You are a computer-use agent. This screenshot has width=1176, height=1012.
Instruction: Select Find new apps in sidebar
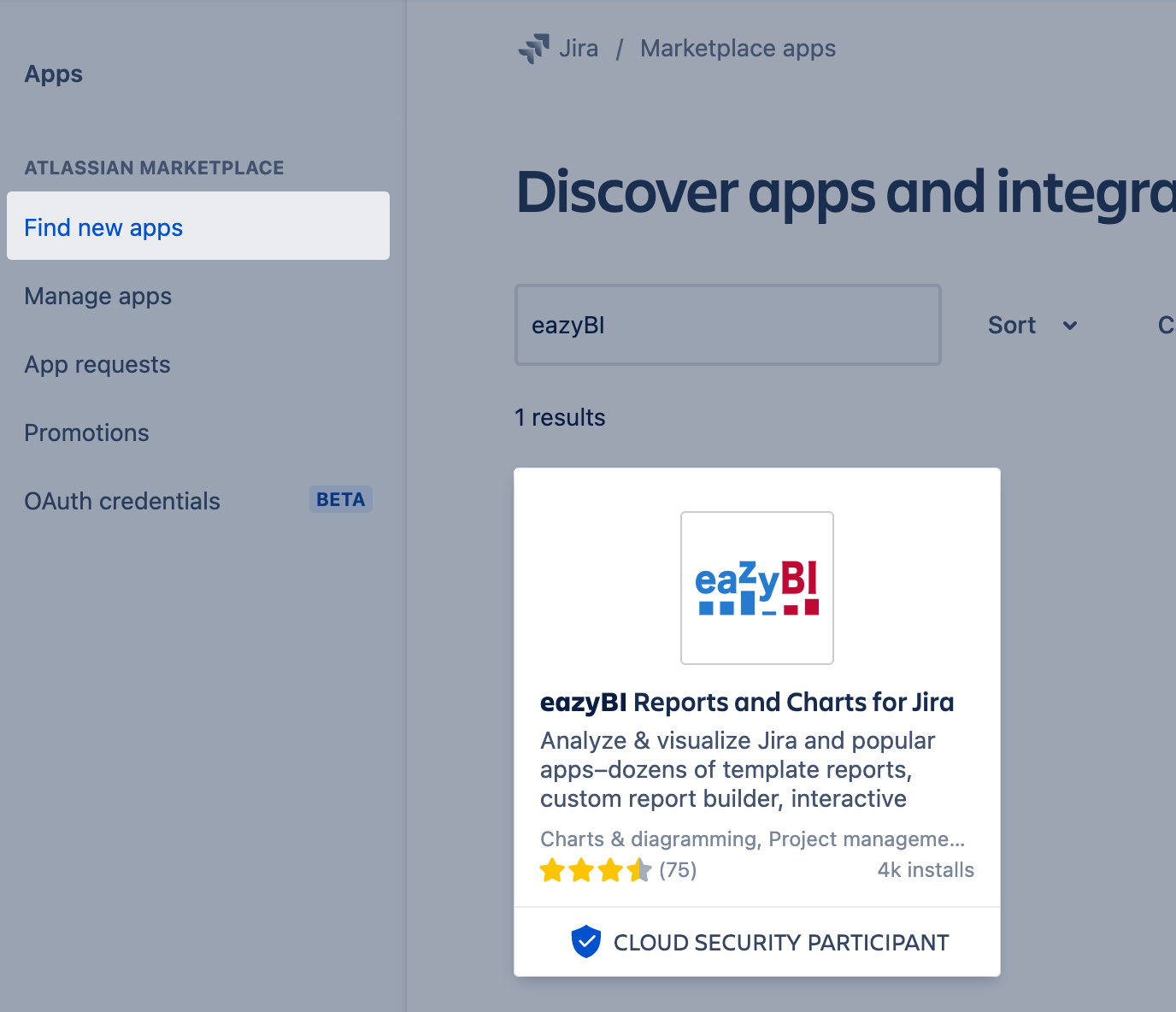click(x=103, y=228)
